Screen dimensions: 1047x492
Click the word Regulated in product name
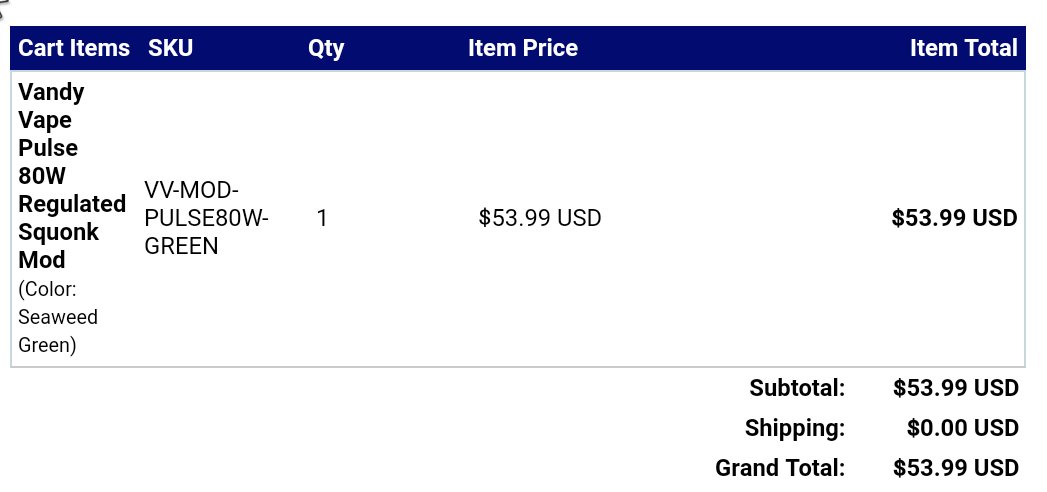pos(72,204)
